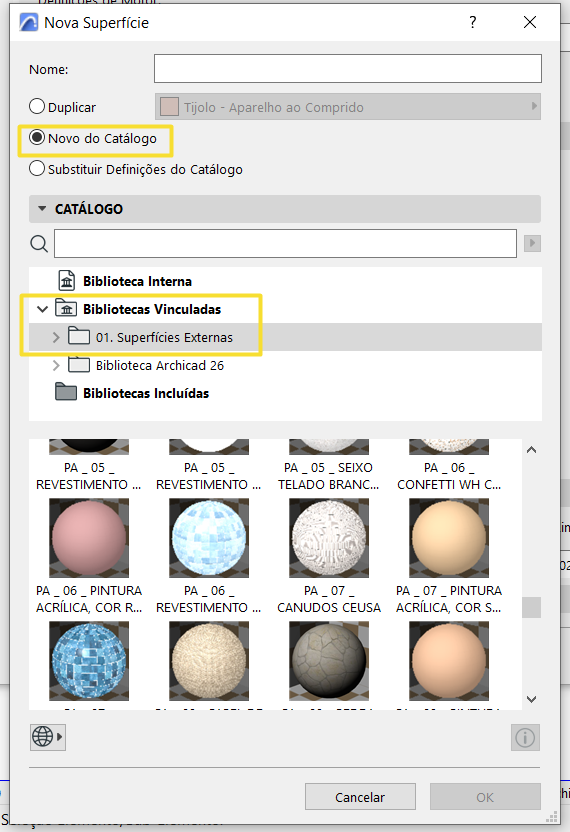
Task: Click the Bibliotecas Vinculadas library folder icon
Action: [66, 309]
